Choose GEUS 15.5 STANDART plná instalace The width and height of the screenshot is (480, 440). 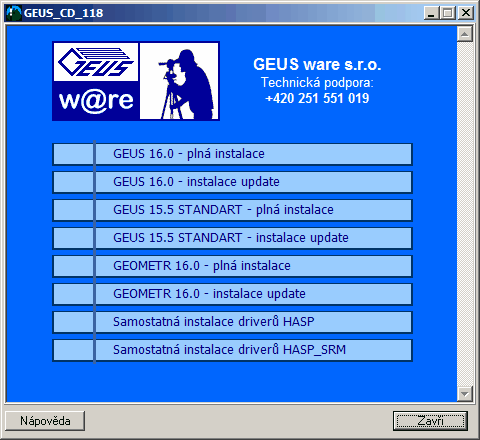(x=232, y=210)
